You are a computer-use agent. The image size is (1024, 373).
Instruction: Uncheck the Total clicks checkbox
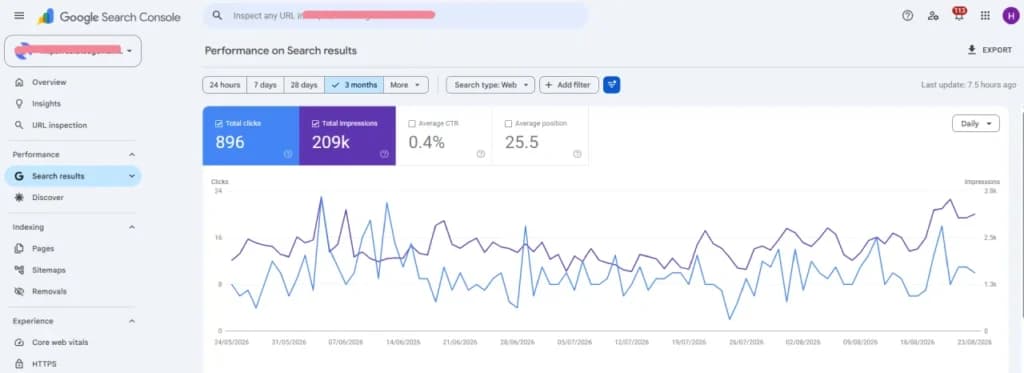coord(219,123)
